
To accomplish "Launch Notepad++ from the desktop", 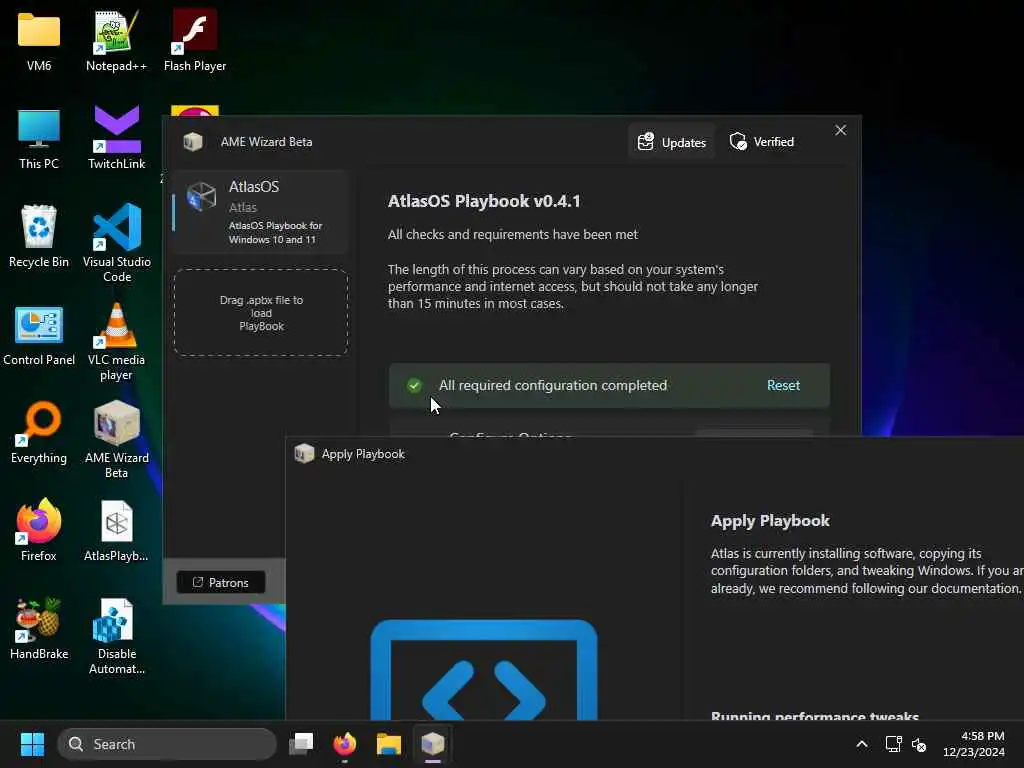I will click(x=116, y=40).
